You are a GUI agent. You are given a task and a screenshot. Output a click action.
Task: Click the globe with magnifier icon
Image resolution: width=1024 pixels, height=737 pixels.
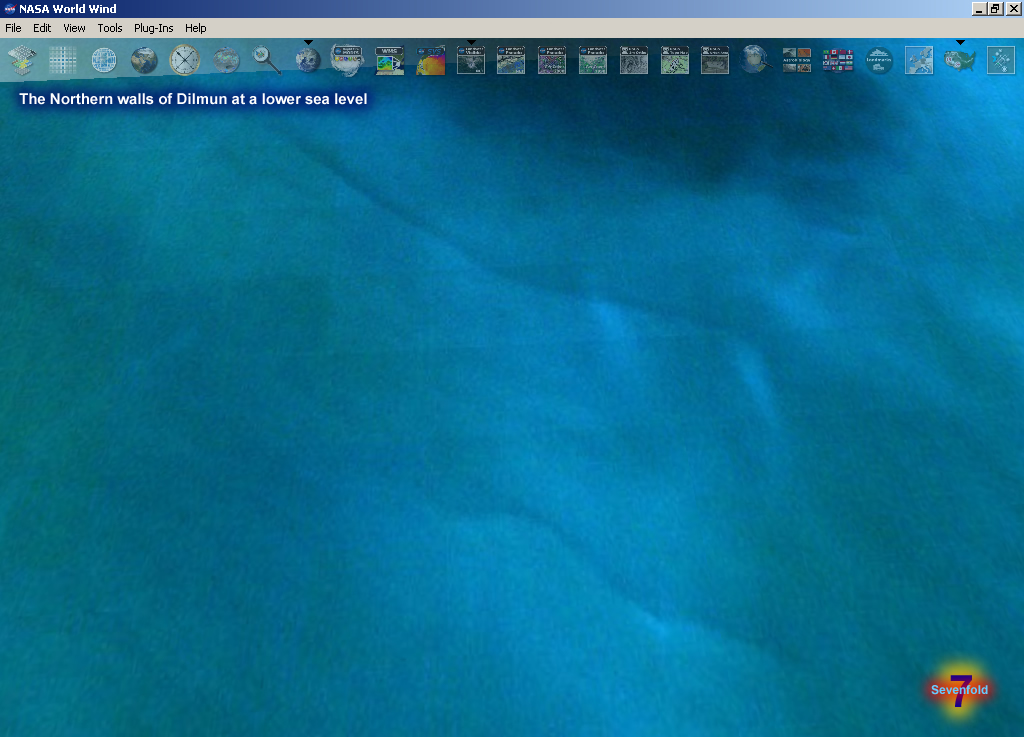(756, 60)
